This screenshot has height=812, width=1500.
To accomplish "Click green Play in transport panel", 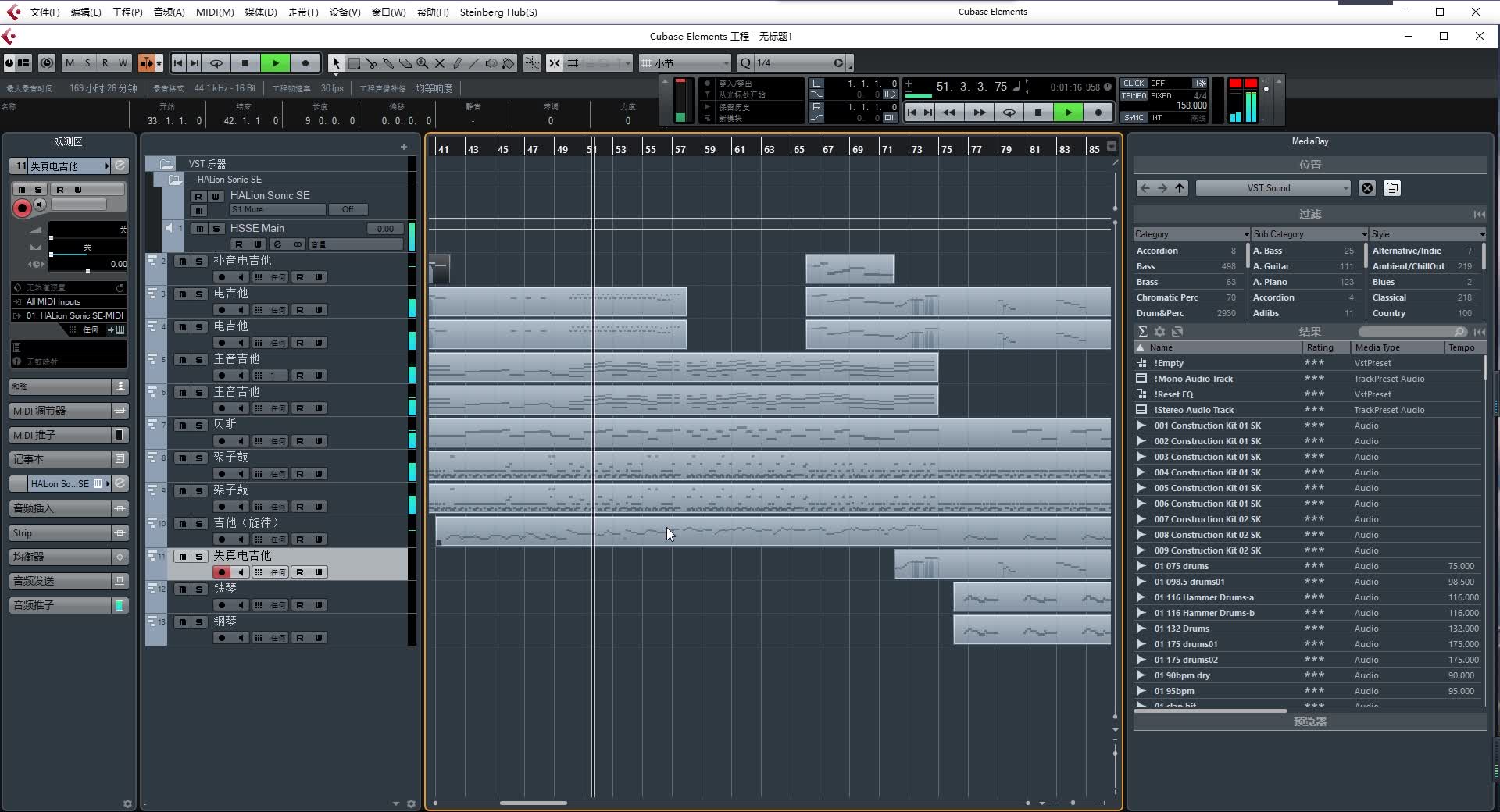I will (1068, 112).
